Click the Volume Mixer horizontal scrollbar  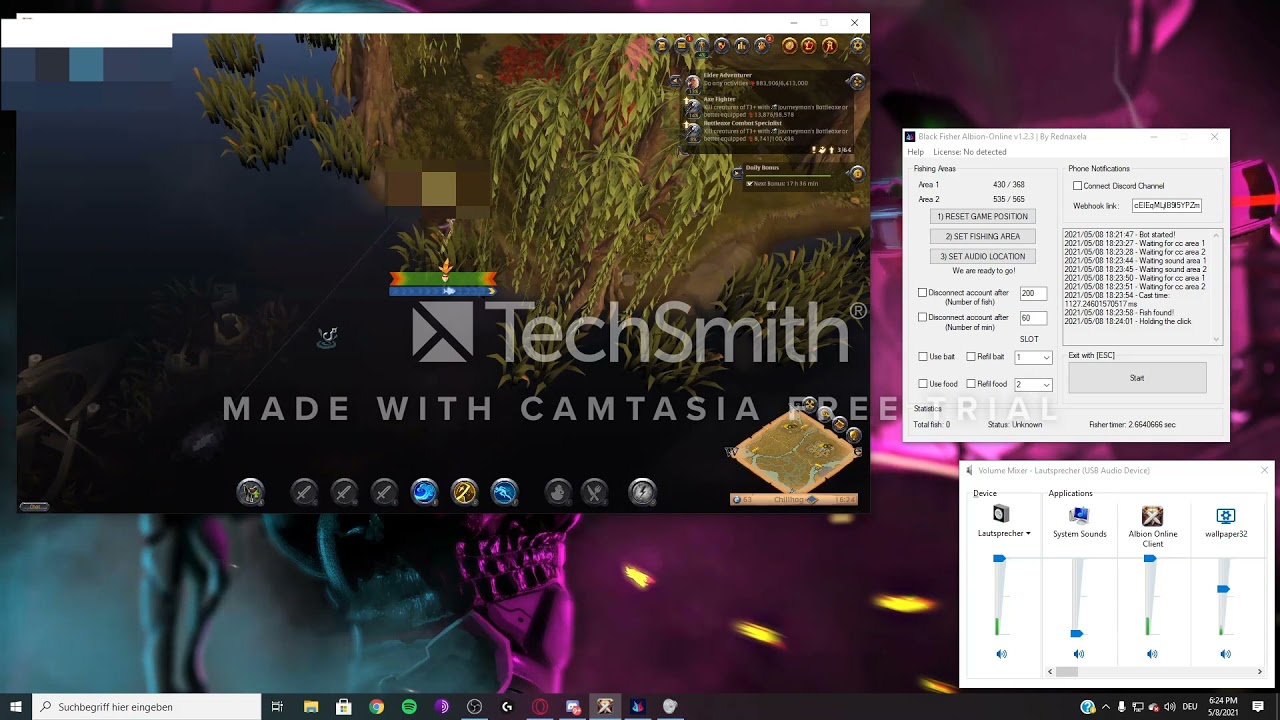(x=1155, y=672)
